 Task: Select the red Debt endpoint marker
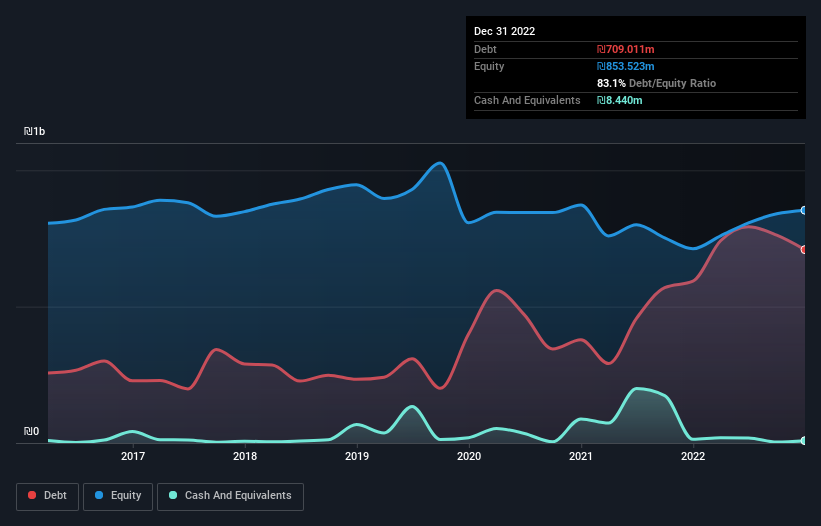804,250
